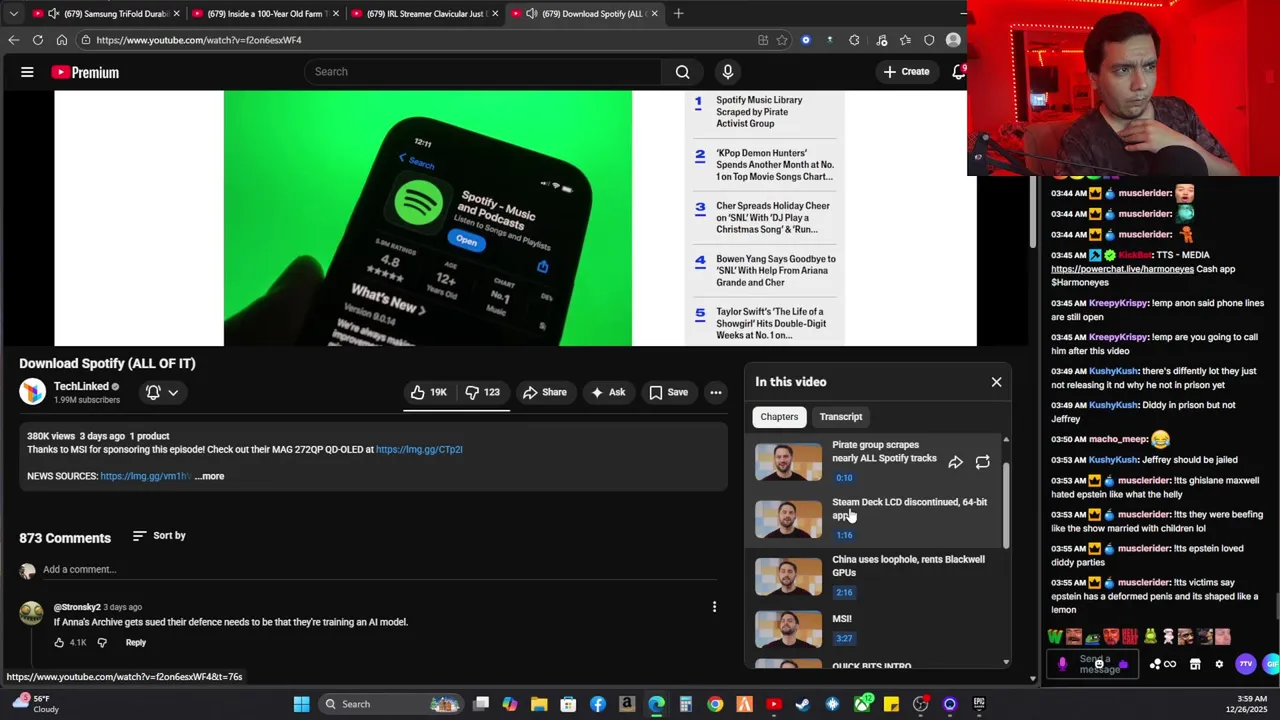
Task: Like the video with thumbs up
Action: 428,392
